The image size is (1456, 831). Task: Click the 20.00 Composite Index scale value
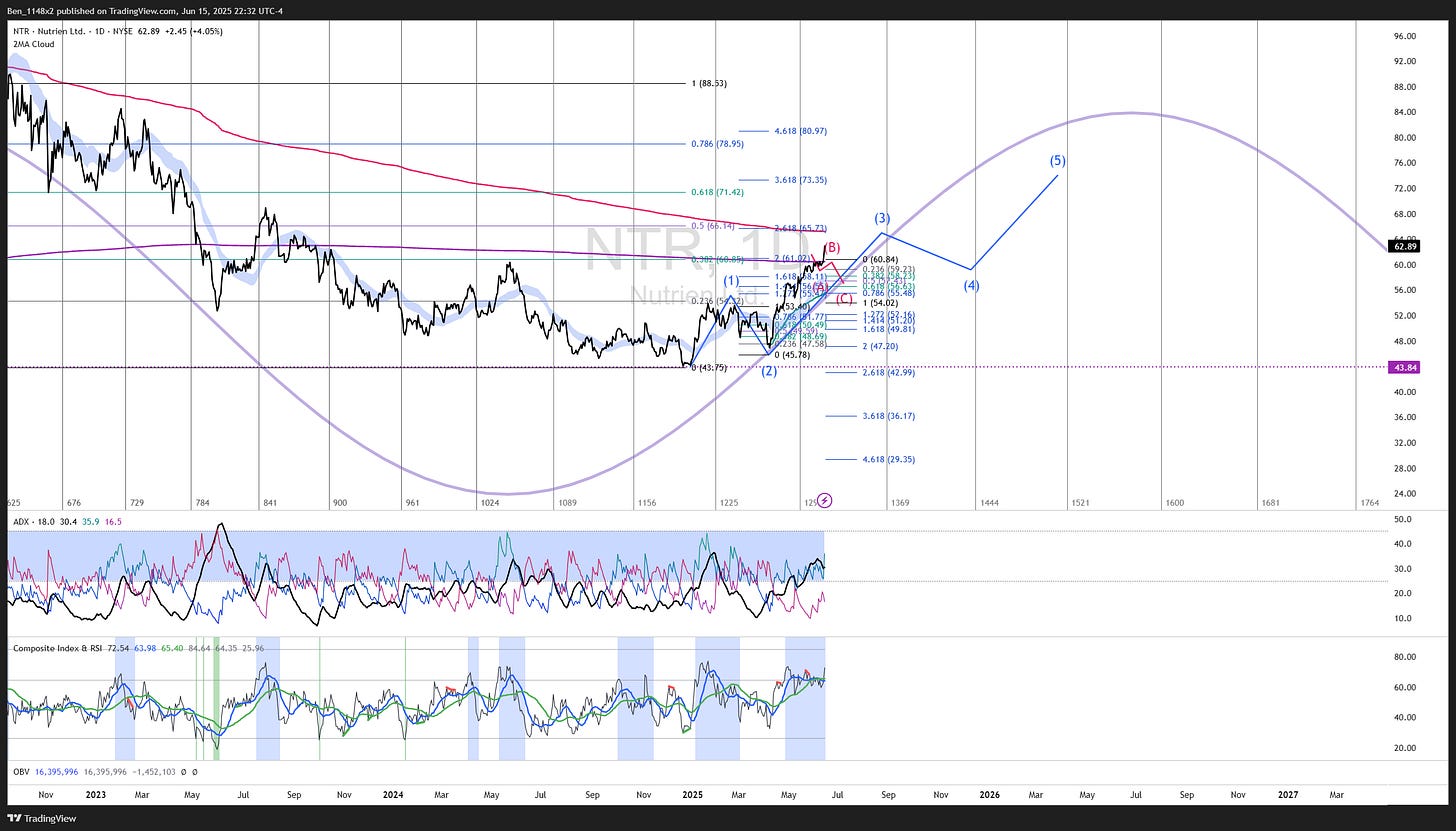click(1404, 748)
